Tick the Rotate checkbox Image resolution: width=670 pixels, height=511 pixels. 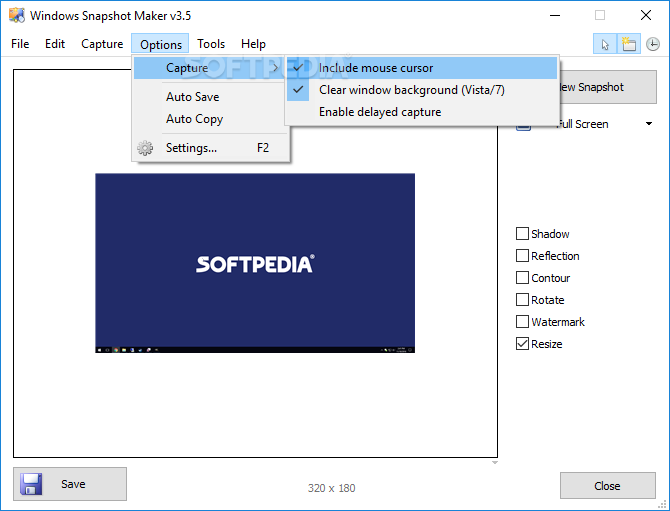click(522, 300)
